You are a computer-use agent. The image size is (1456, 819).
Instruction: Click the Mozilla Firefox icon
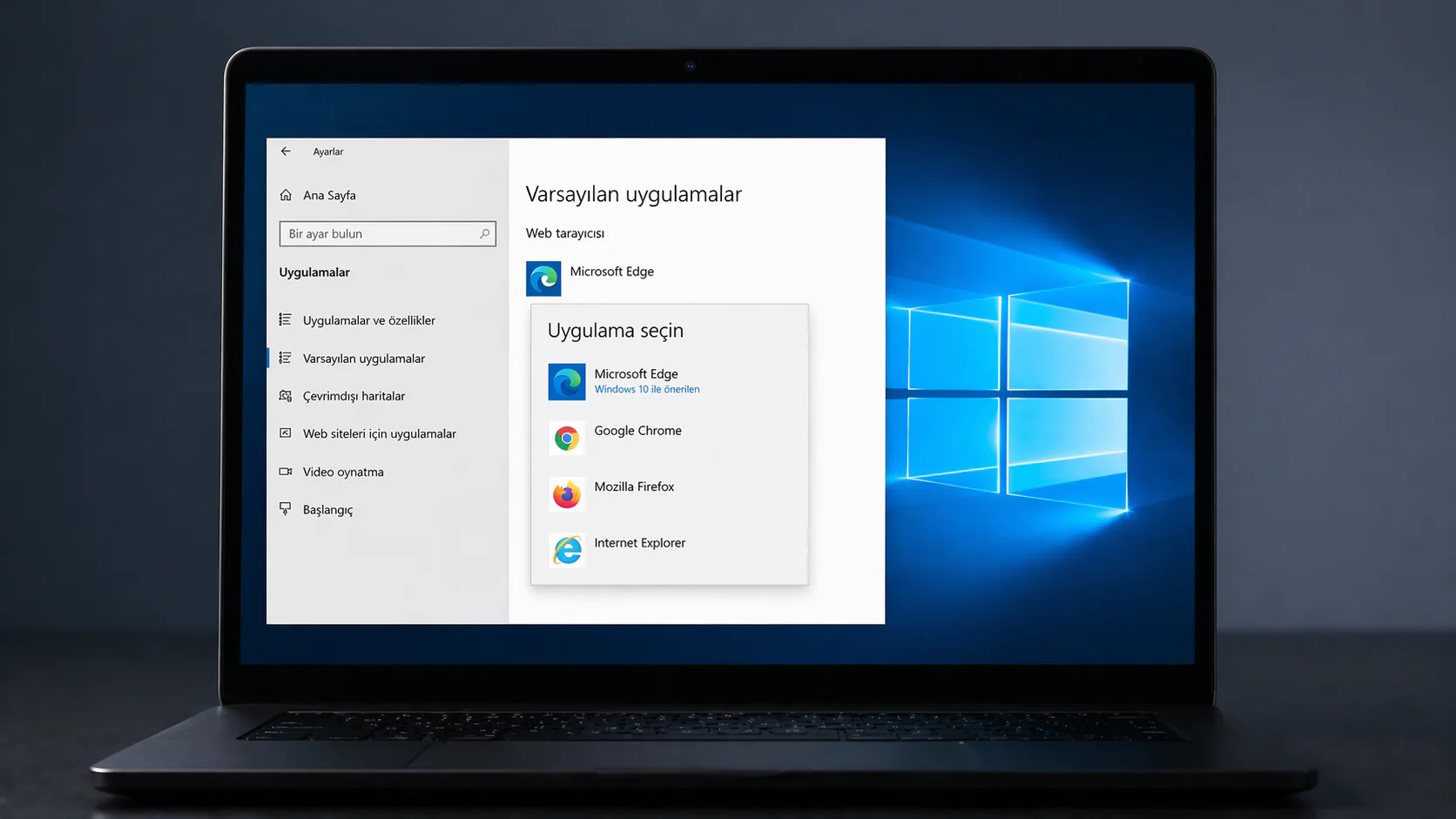[x=567, y=494]
